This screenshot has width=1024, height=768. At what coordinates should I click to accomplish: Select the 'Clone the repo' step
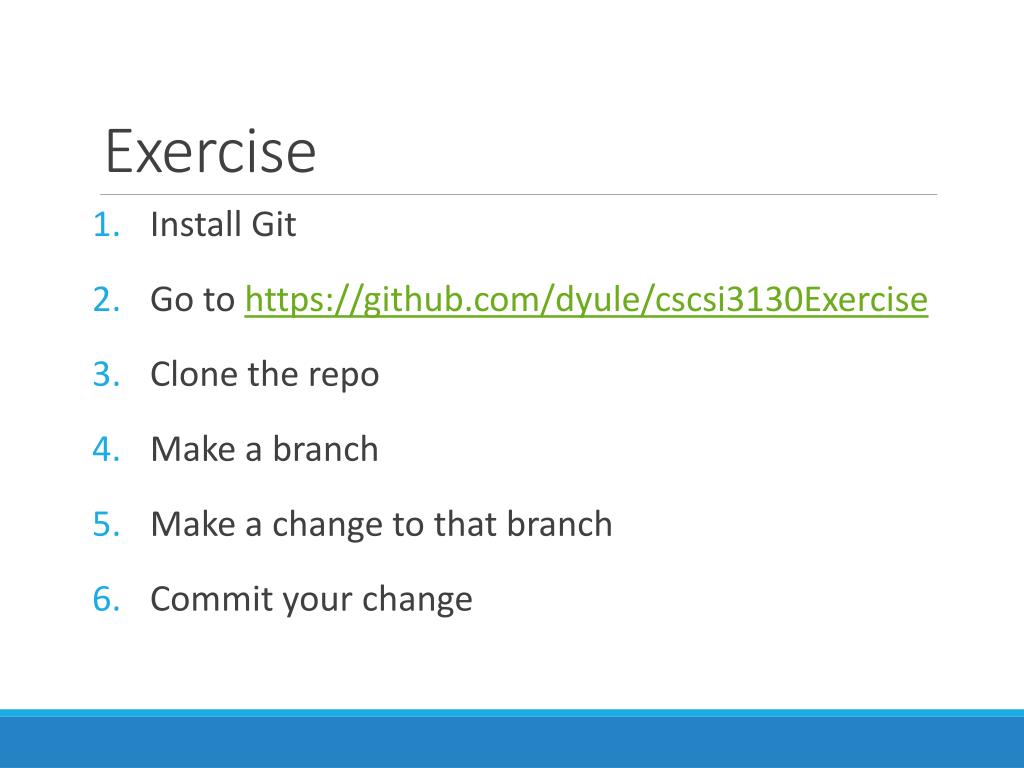tap(264, 375)
